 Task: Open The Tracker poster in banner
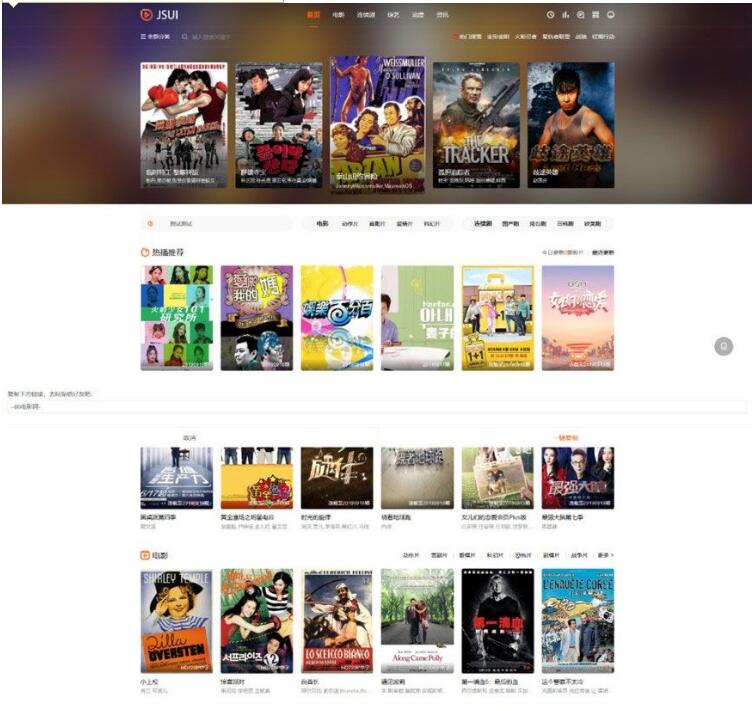pos(476,125)
